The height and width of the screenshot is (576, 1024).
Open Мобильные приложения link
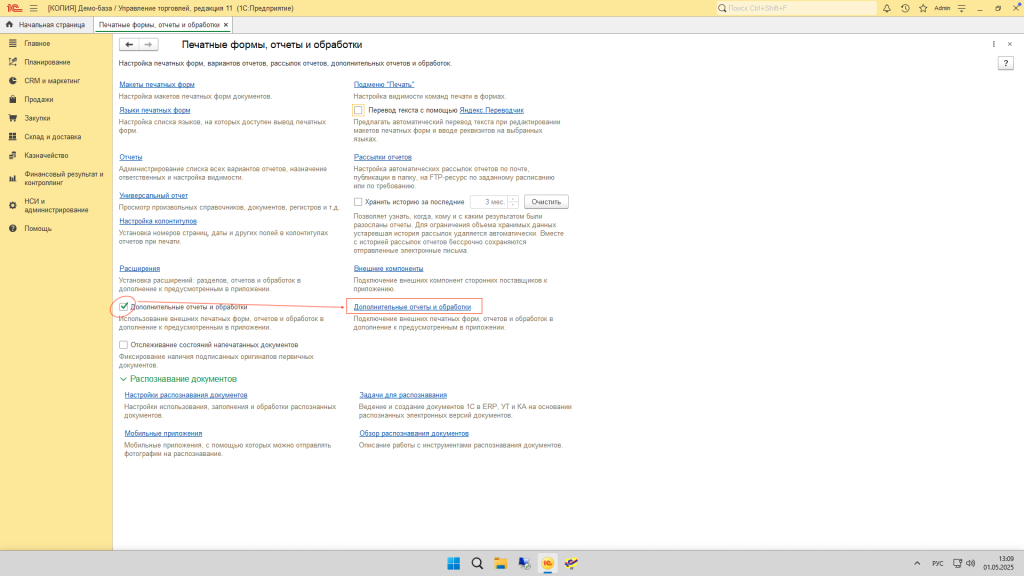[163, 434]
